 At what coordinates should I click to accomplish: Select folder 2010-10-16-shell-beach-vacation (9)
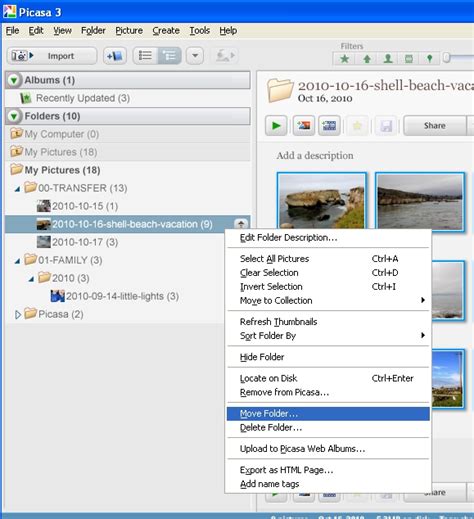tap(128, 224)
